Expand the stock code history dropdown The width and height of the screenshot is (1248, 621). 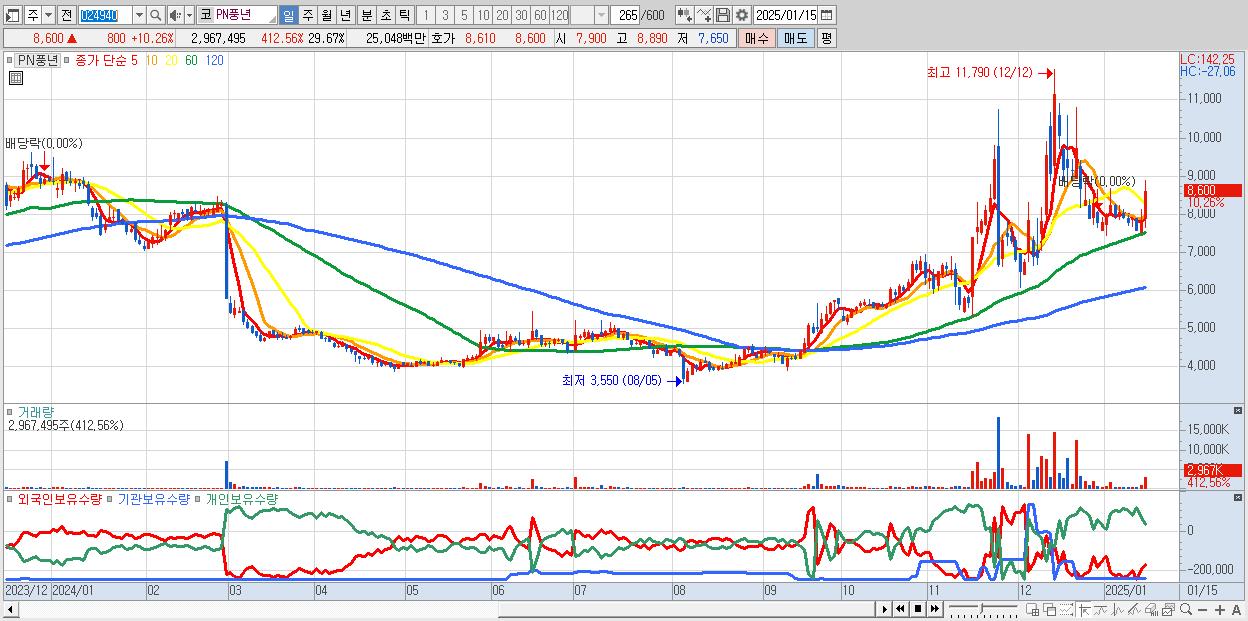139,15
